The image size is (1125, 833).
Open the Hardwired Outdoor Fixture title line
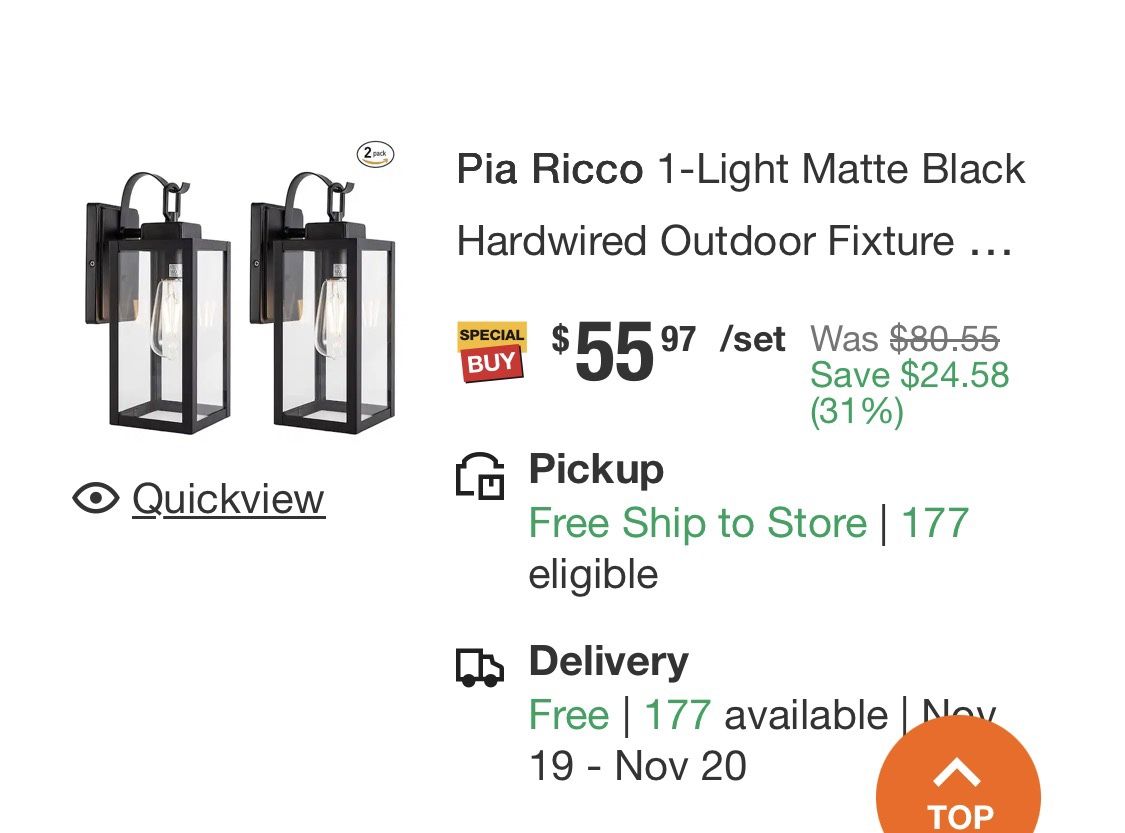click(x=705, y=241)
